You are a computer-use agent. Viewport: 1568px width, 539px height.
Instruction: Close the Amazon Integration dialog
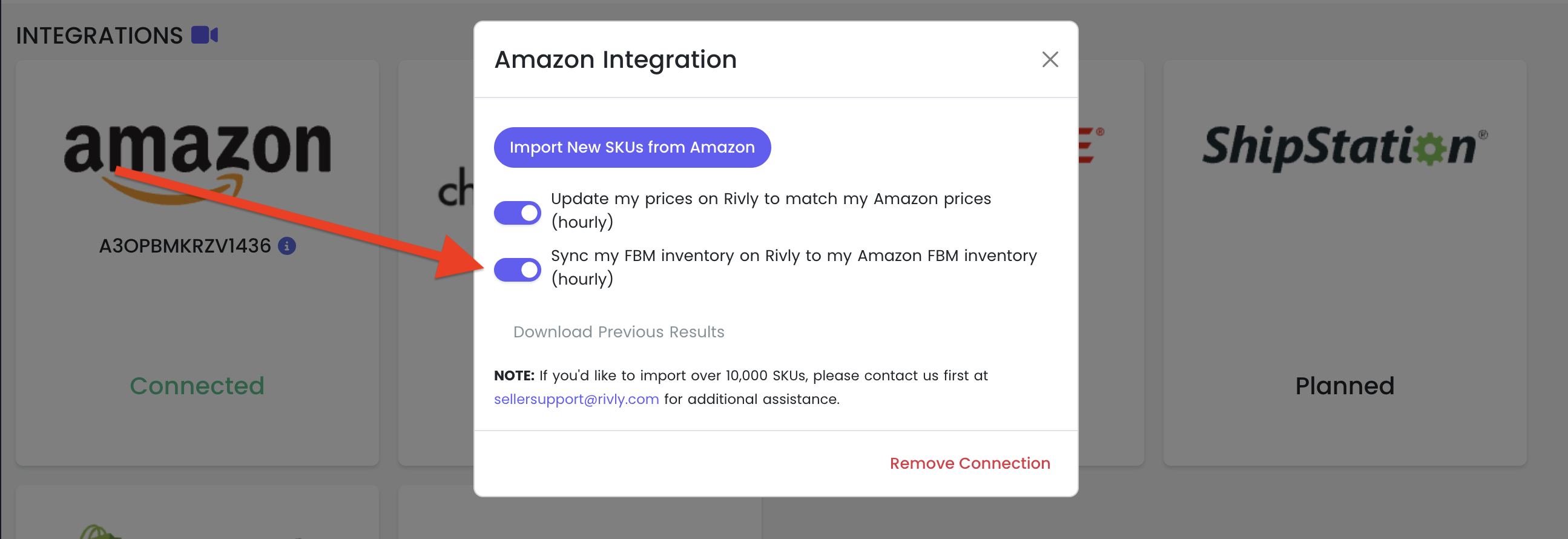1049,60
